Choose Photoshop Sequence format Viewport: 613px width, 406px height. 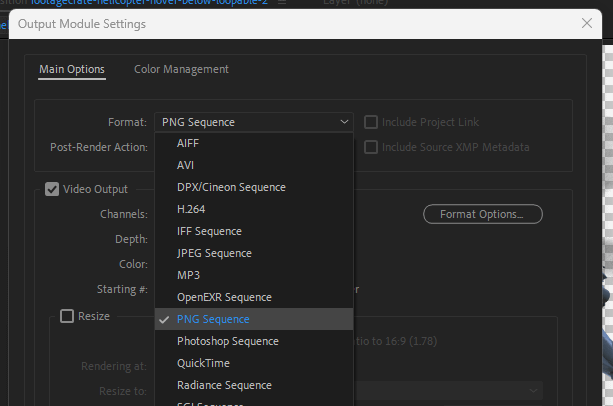click(227, 341)
